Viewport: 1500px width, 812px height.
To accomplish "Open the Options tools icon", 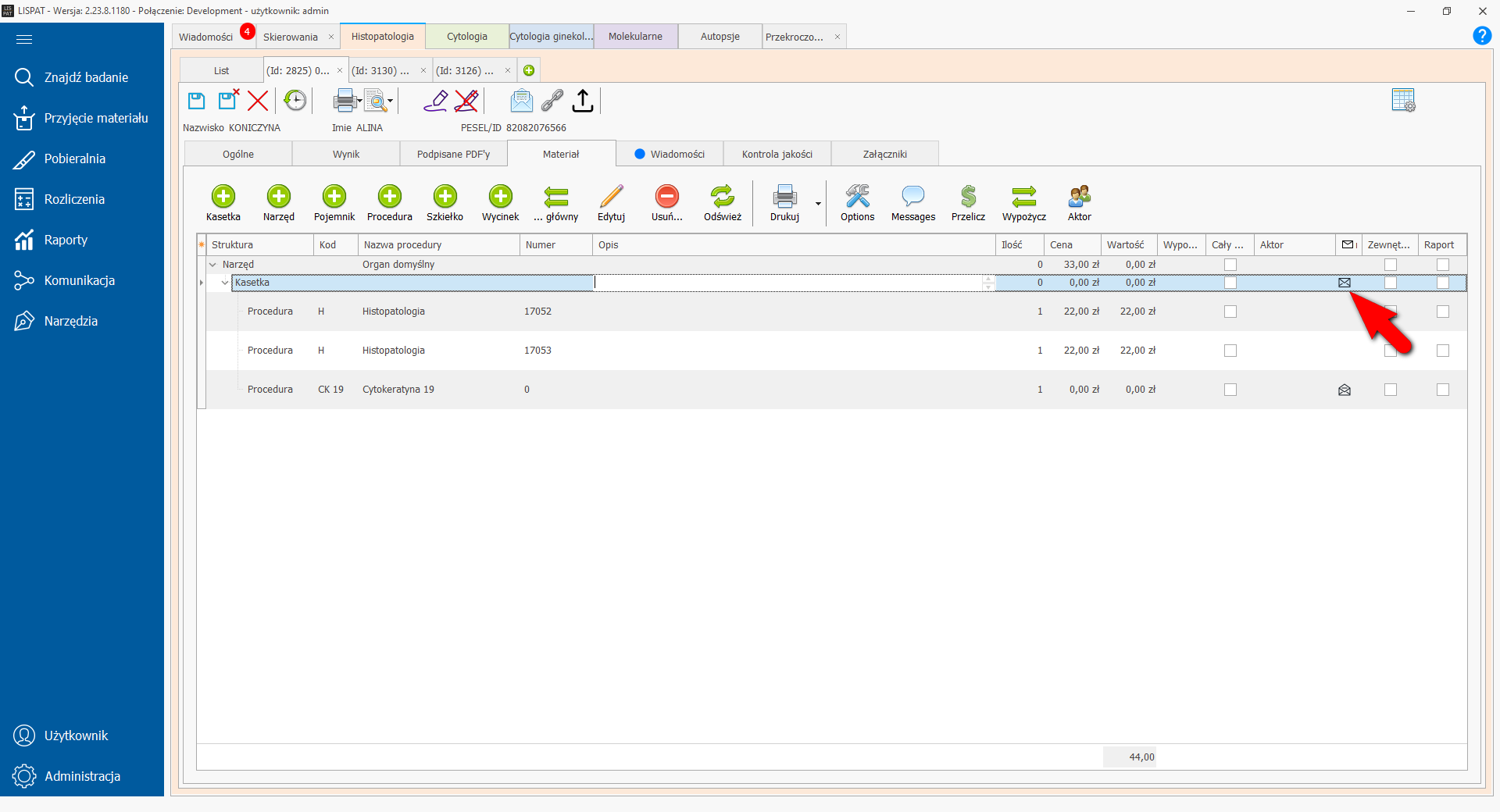I will click(857, 196).
